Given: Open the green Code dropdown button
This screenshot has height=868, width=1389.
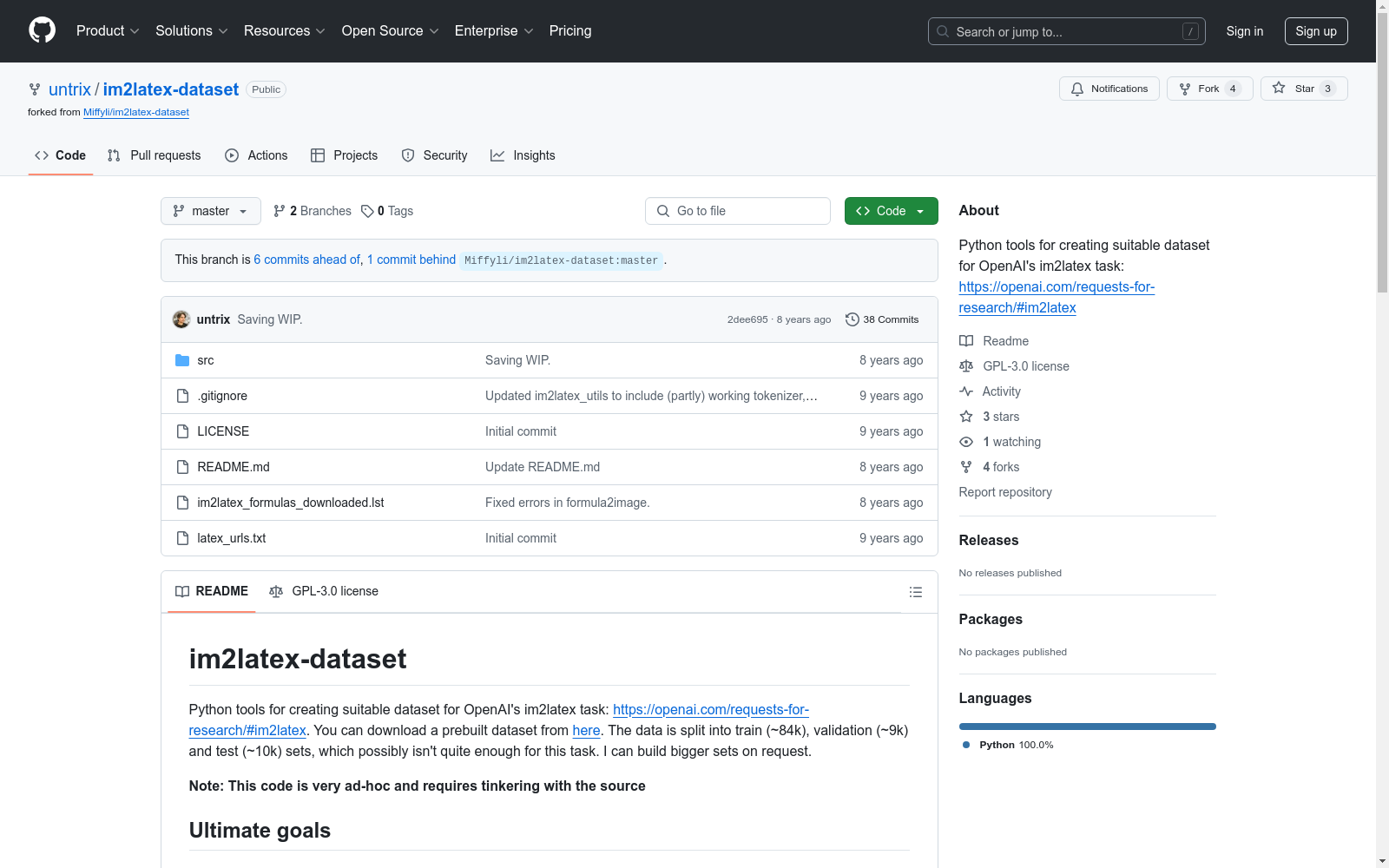Looking at the screenshot, I should click(891, 211).
